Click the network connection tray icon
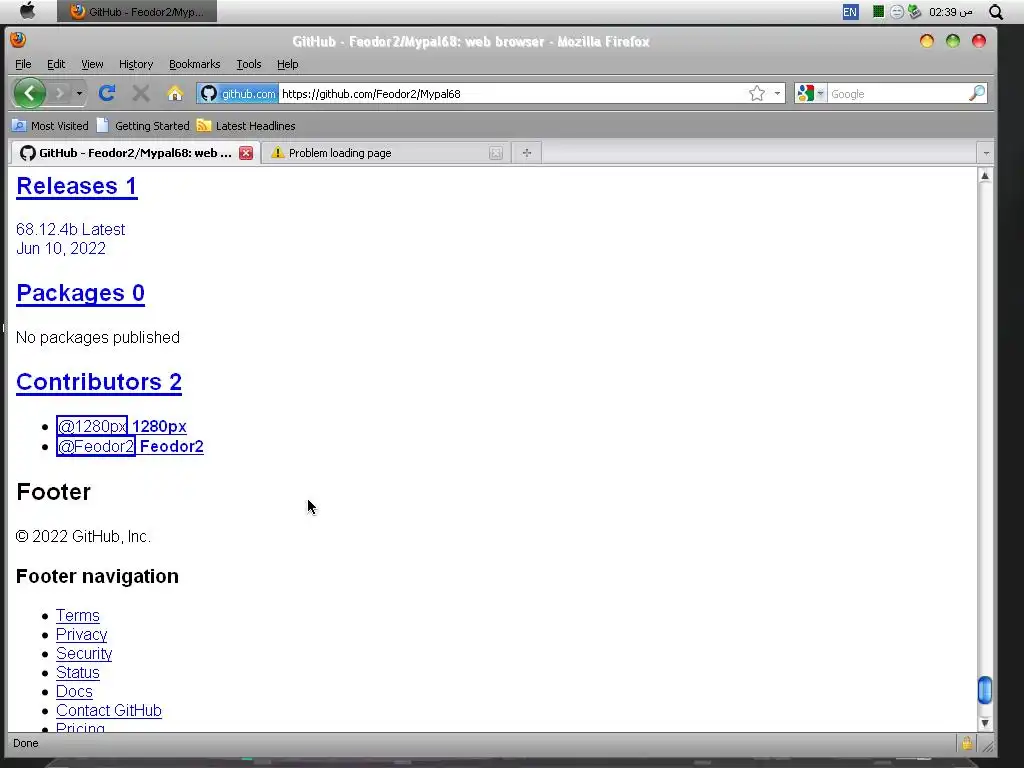1024x768 pixels. [x=914, y=12]
